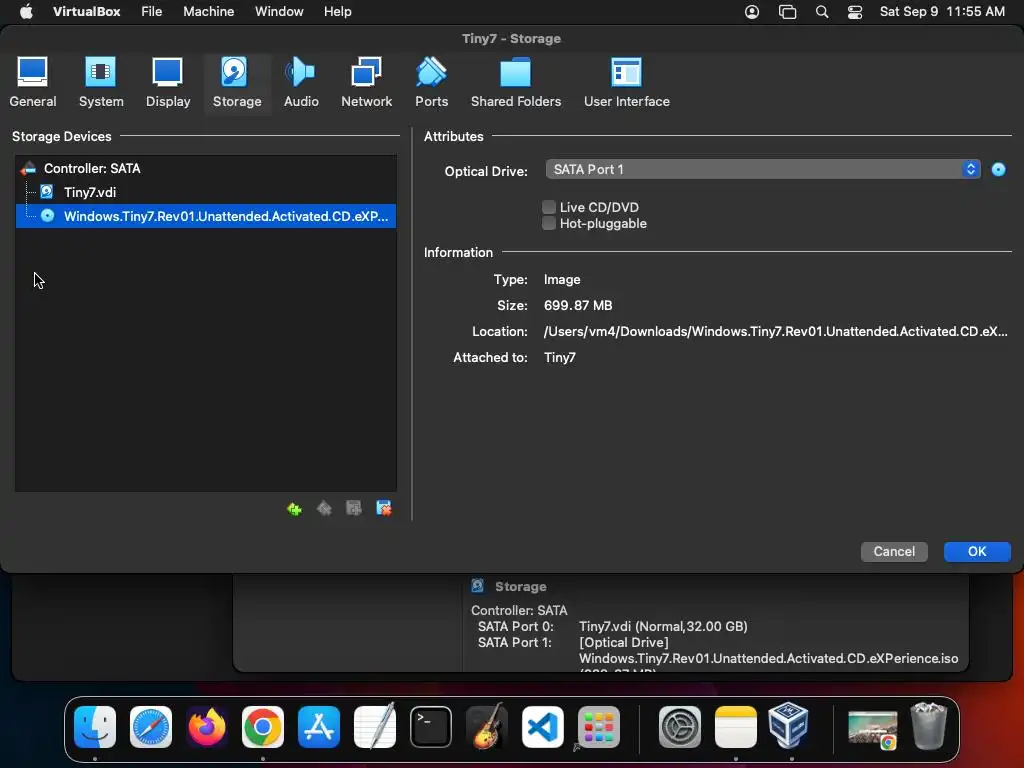Open Firefox from the dock

pyautogui.click(x=207, y=727)
